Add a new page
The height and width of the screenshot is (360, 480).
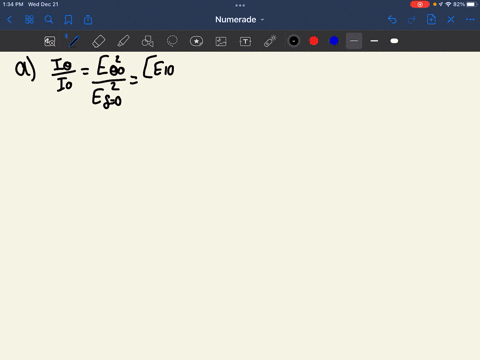click(x=431, y=20)
